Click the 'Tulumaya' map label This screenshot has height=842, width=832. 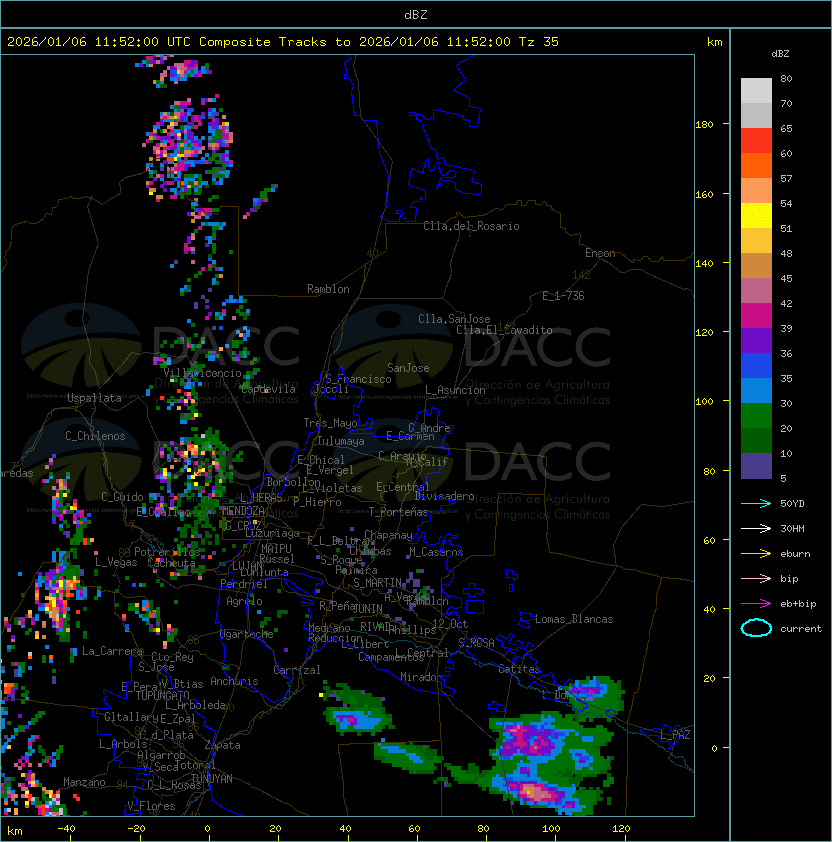[341, 441]
